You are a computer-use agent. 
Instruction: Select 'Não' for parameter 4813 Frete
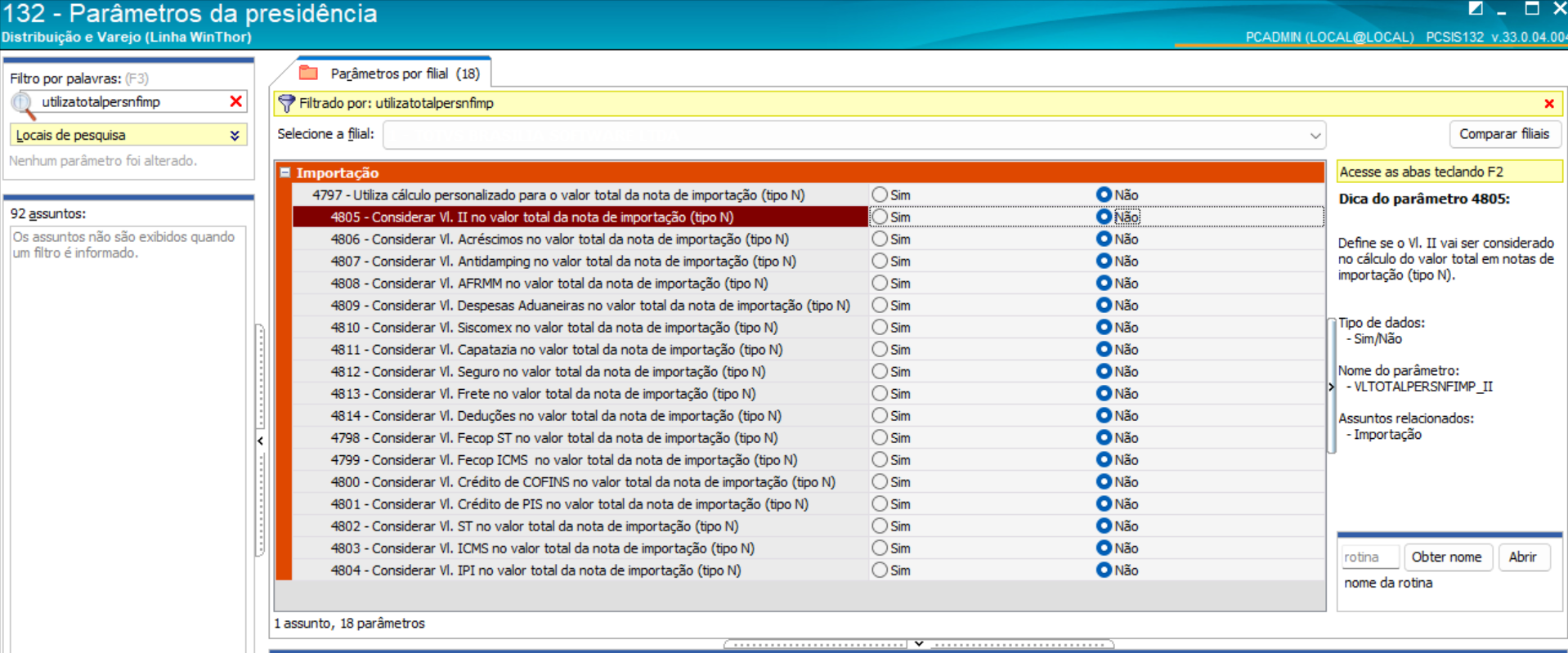(x=1104, y=393)
